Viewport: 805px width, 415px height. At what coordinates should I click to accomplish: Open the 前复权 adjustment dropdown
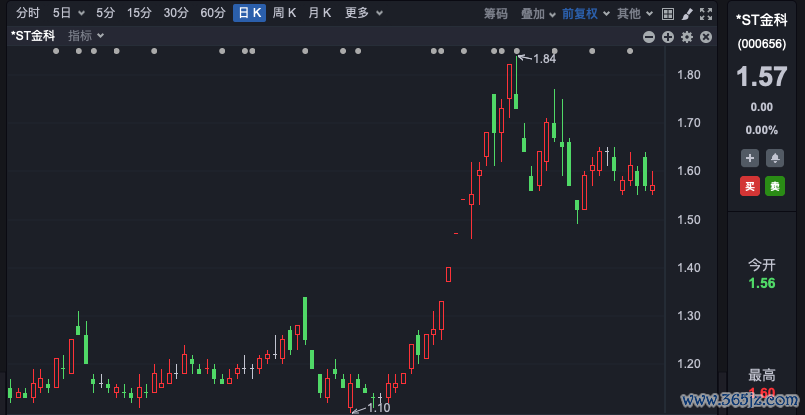click(x=585, y=14)
